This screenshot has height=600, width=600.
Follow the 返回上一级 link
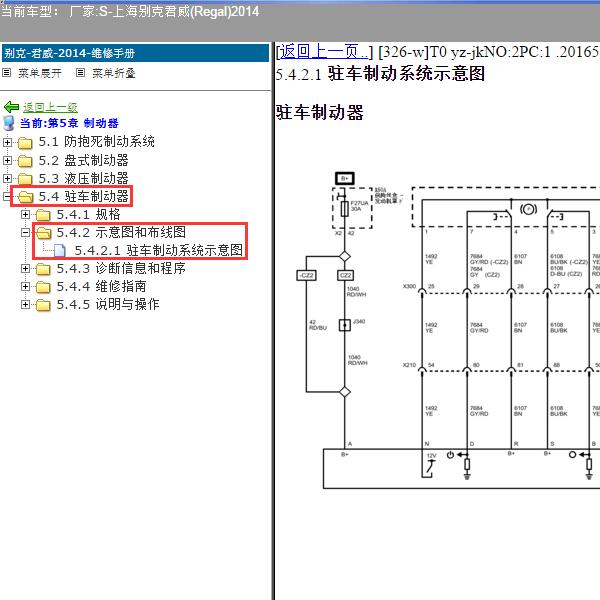pos(51,107)
